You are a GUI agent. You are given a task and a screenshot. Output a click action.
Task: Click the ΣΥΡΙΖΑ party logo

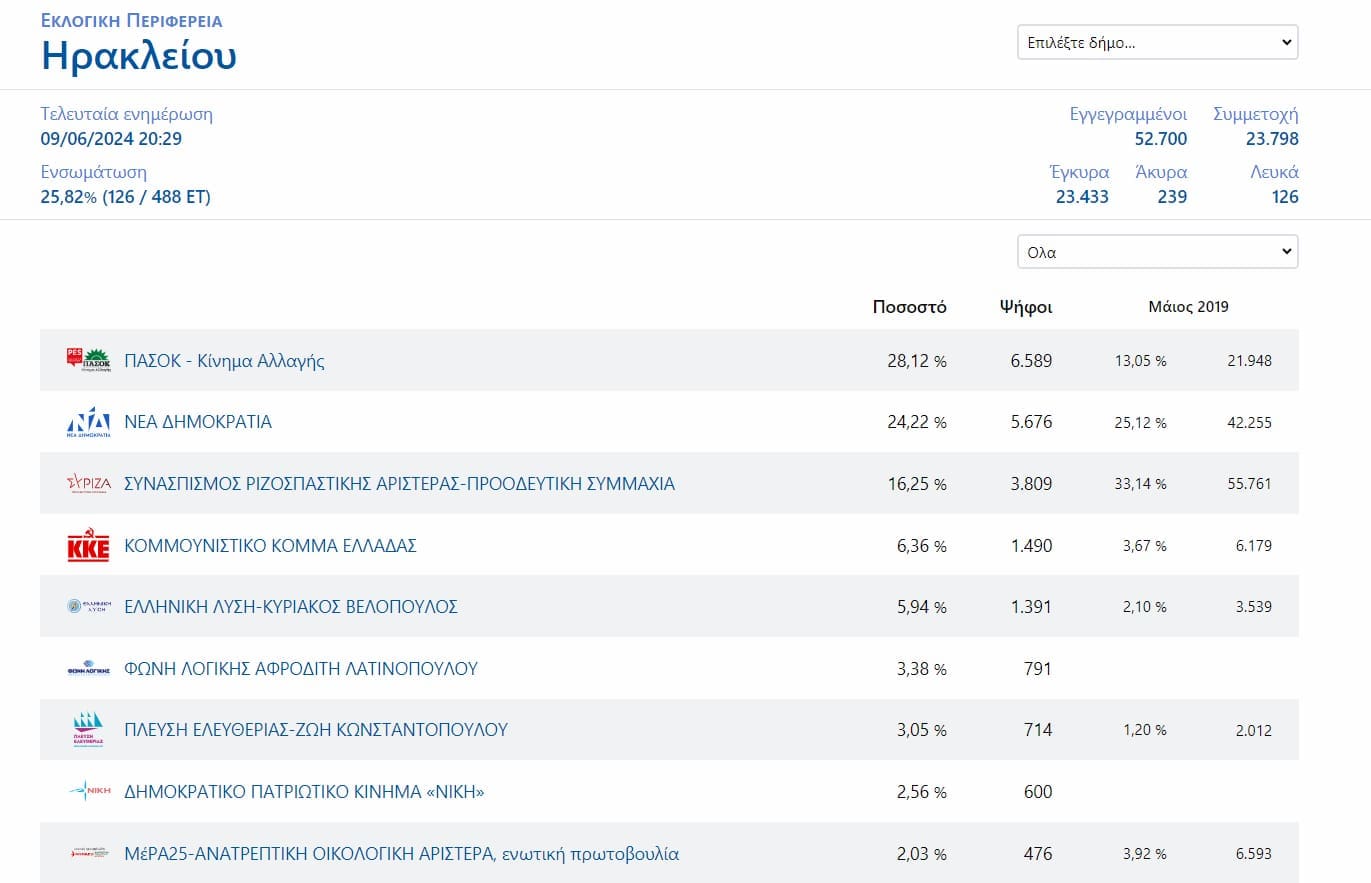[88, 484]
